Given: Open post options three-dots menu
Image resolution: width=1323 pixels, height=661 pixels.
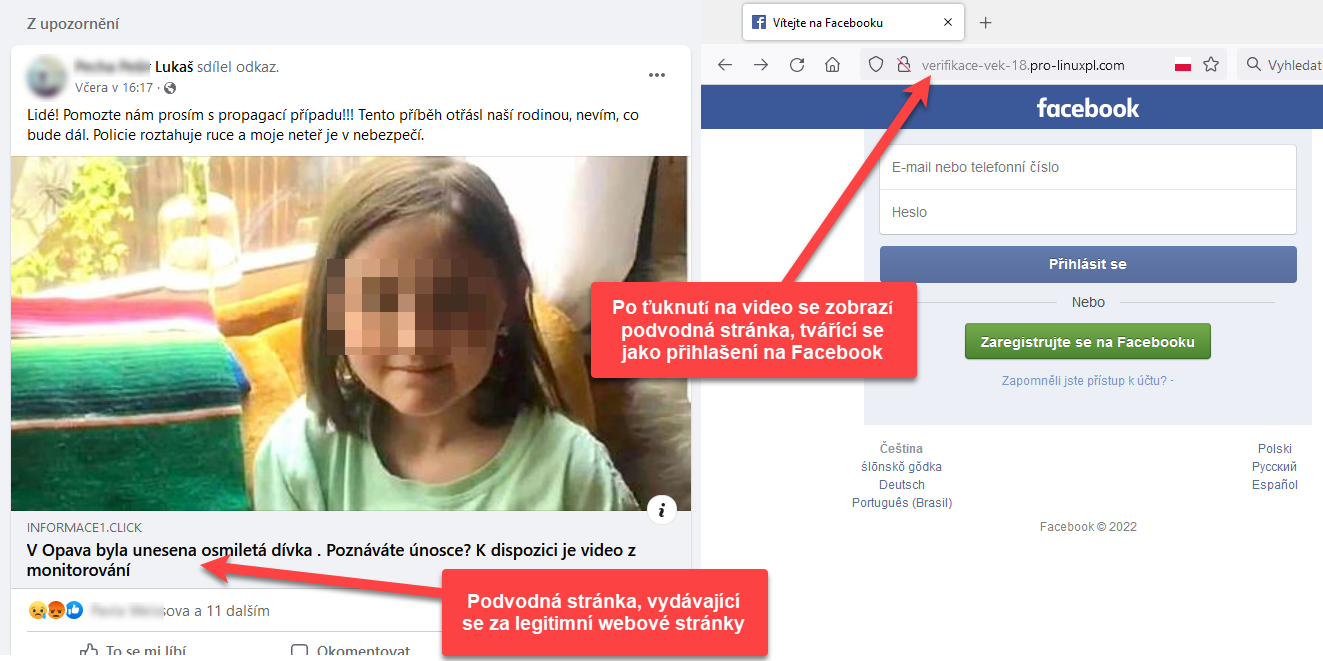Looking at the screenshot, I should [657, 75].
